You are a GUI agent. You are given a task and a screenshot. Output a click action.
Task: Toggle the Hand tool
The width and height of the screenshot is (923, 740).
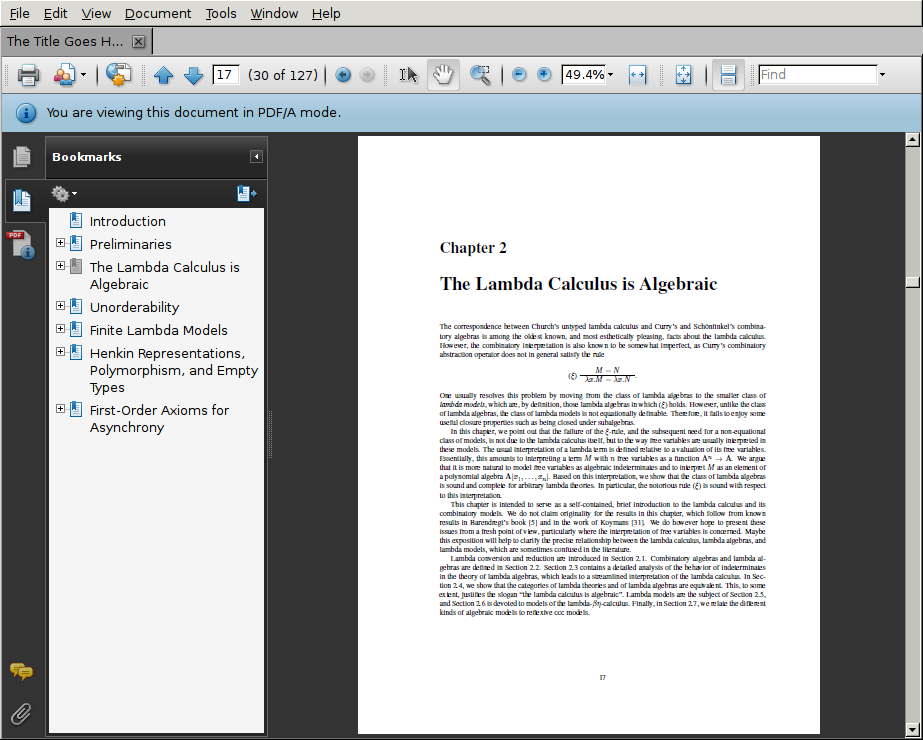(x=443, y=75)
